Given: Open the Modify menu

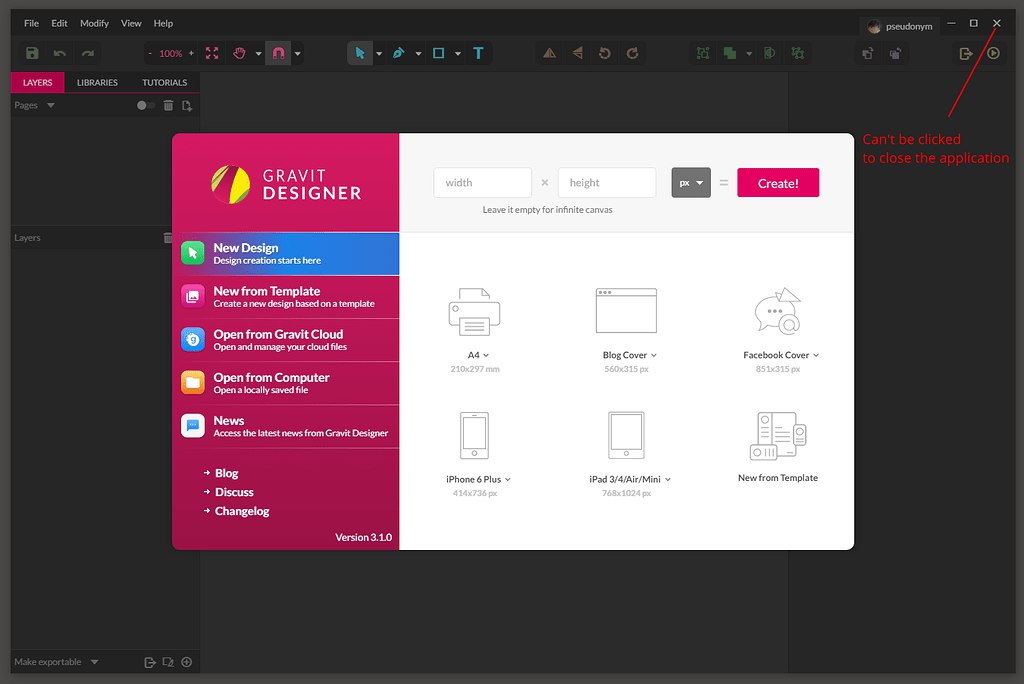Looking at the screenshot, I should (x=94, y=23).
